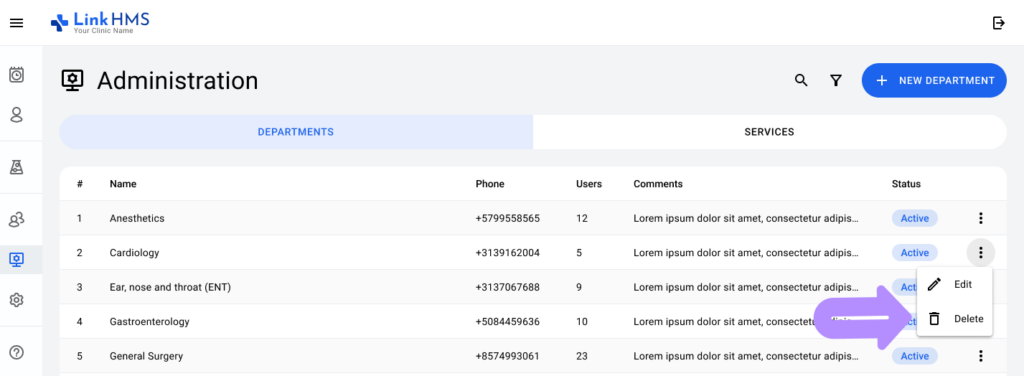
Task: Open more options for General Surgery row
Action: [x=980, y=356]
